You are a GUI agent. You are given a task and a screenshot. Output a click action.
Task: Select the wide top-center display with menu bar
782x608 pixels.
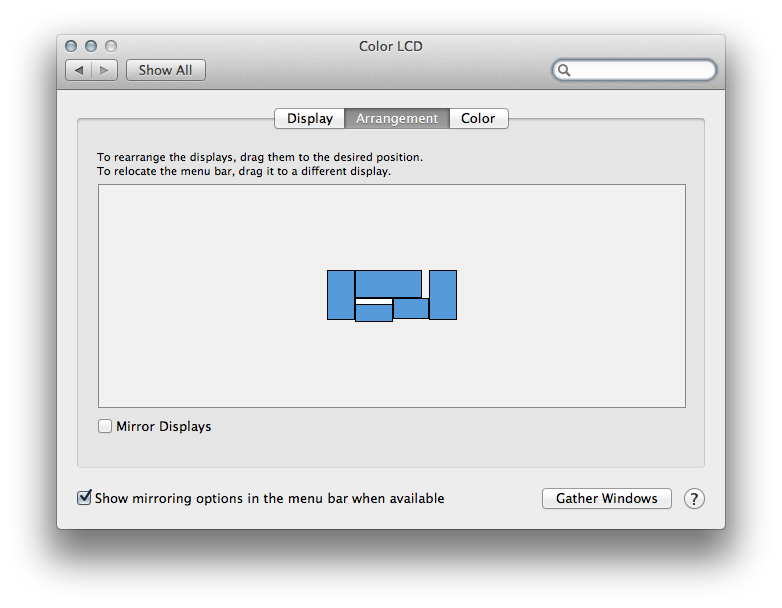[389, 284]
